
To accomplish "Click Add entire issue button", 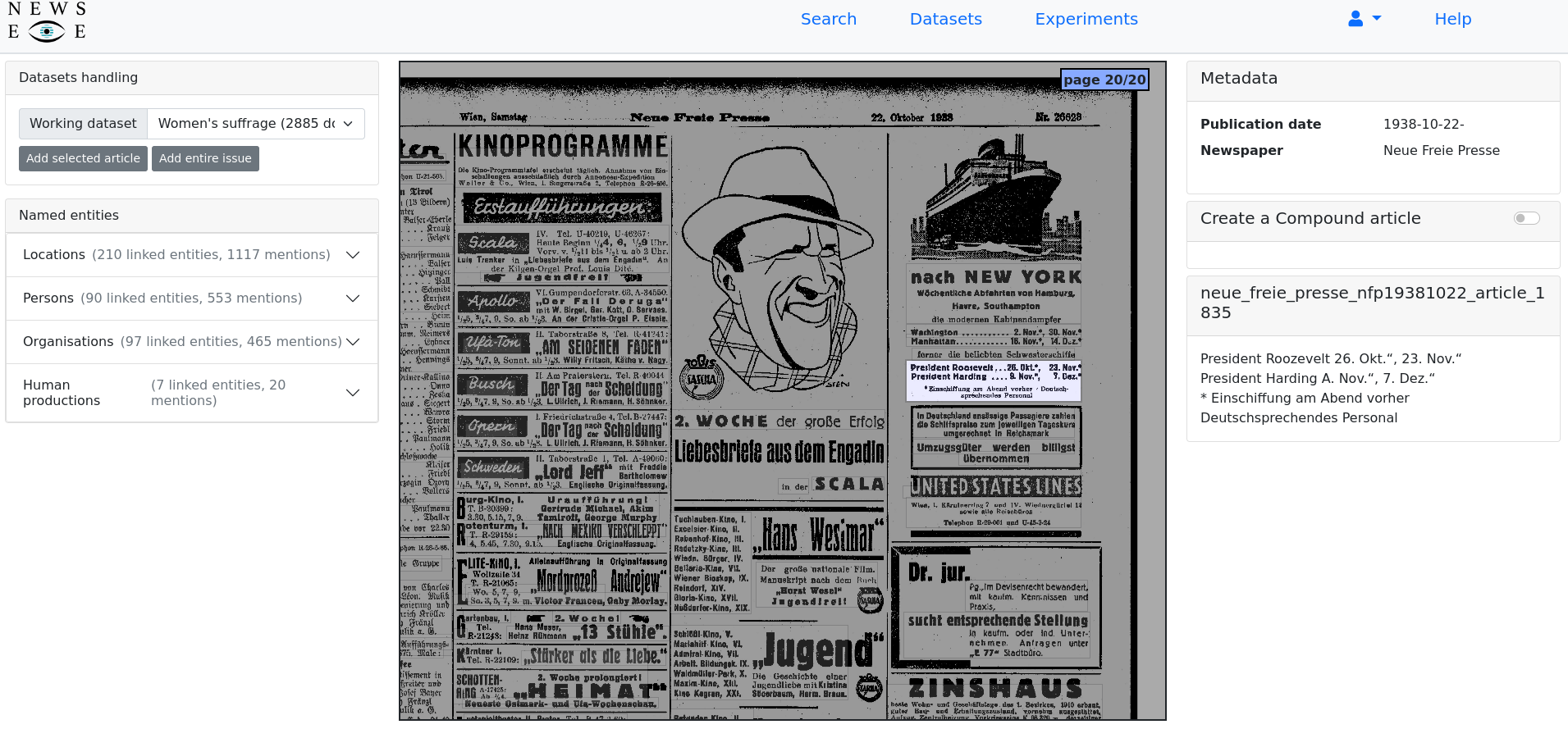I will tap(205, 158).
